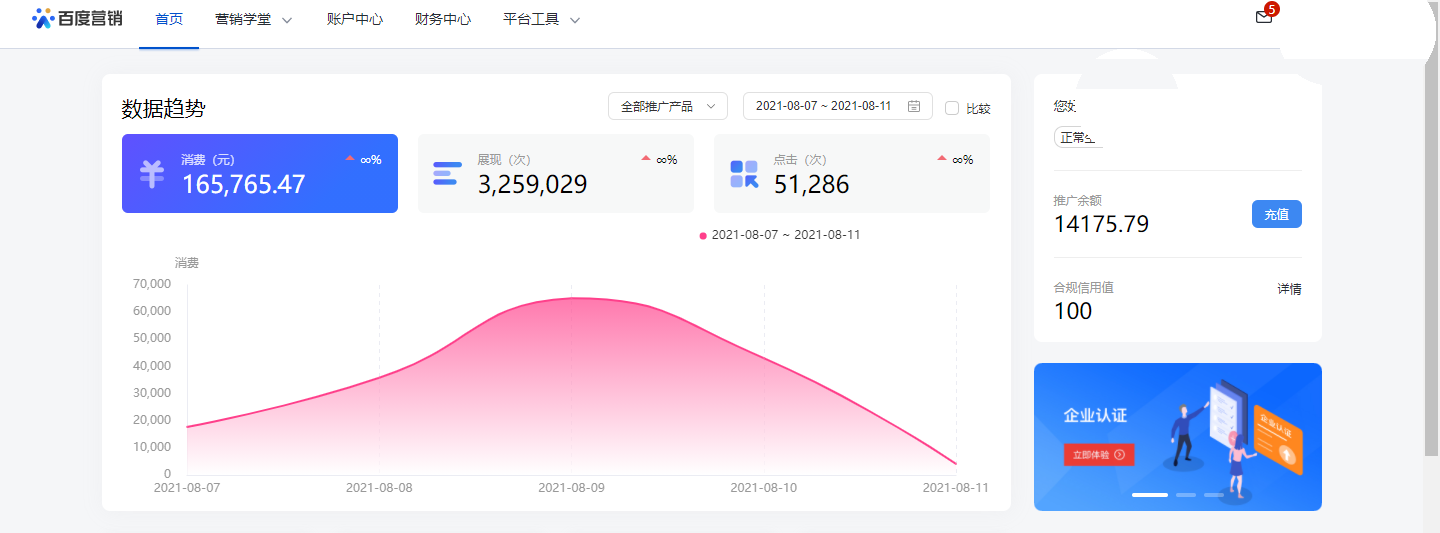Image resolution: width=1440 pixels, height=533 pixels.
Task: Open the 财务中心 tab
Action: pyautogui.click(x=442, y=19)
